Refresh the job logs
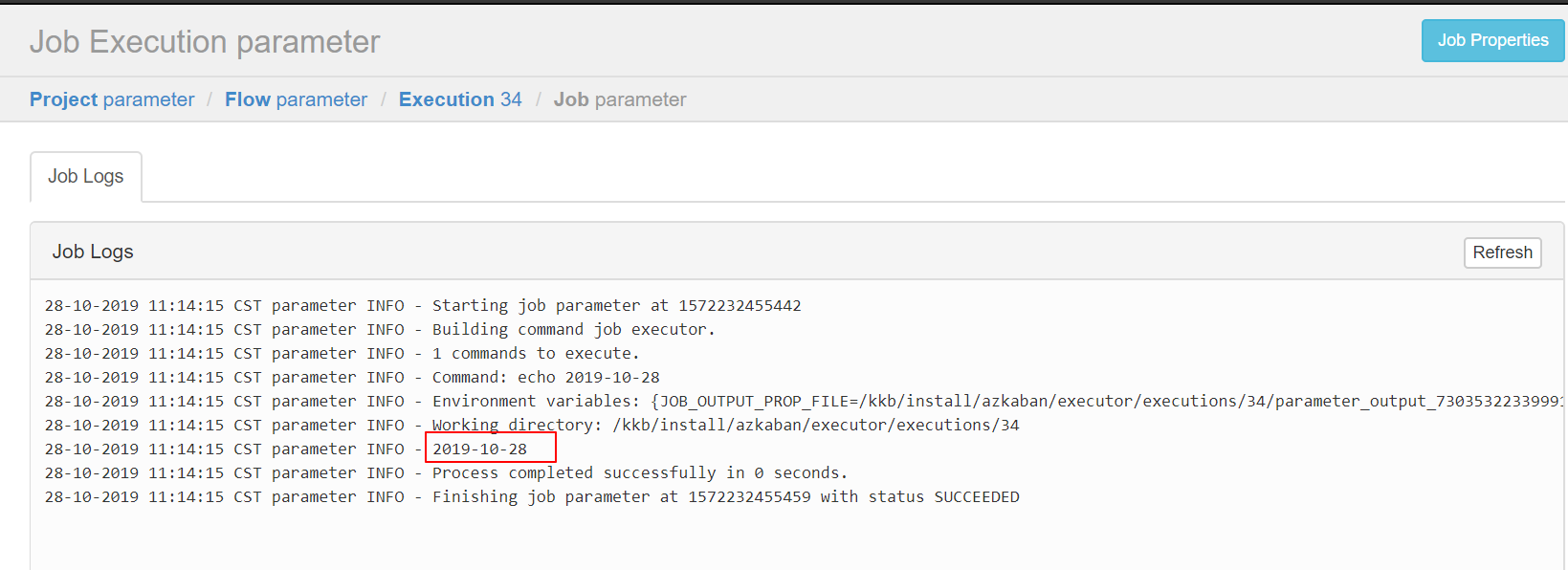 click(1502, 252)
